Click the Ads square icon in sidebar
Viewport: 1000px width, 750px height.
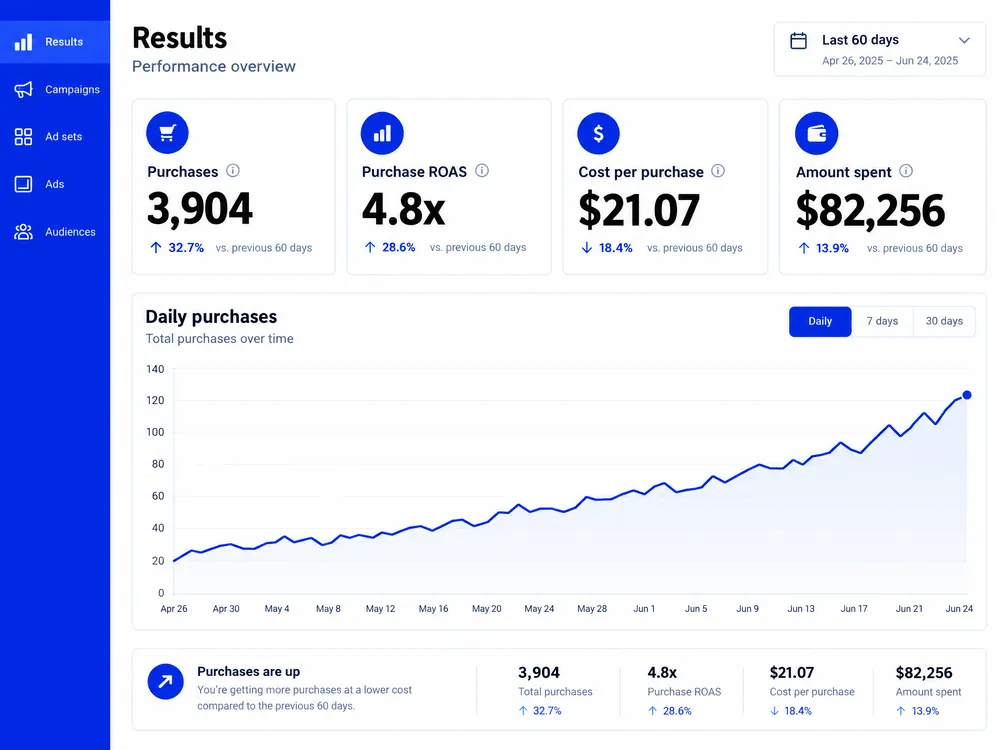click(24, 184)
